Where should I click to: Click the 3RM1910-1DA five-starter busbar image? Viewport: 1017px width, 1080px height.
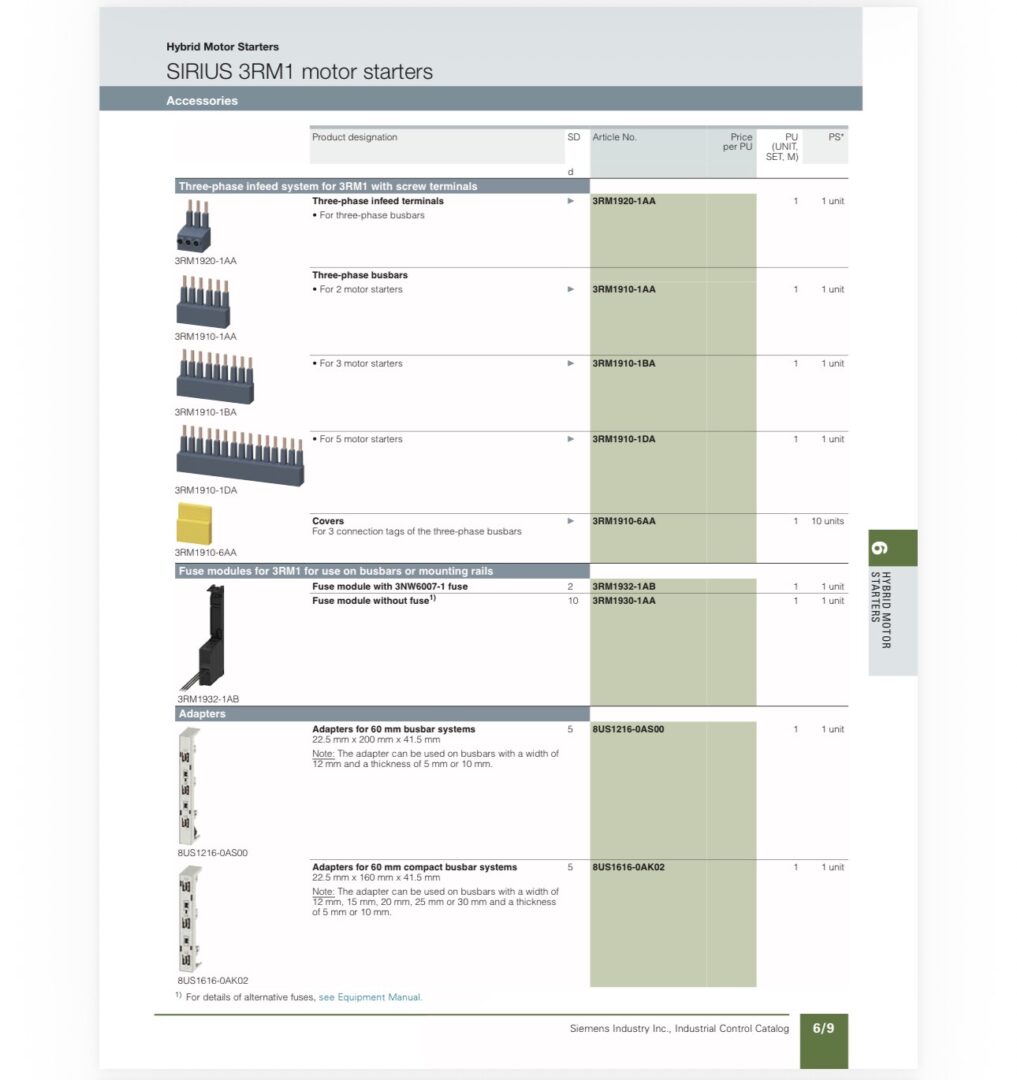tap(241, 455)
